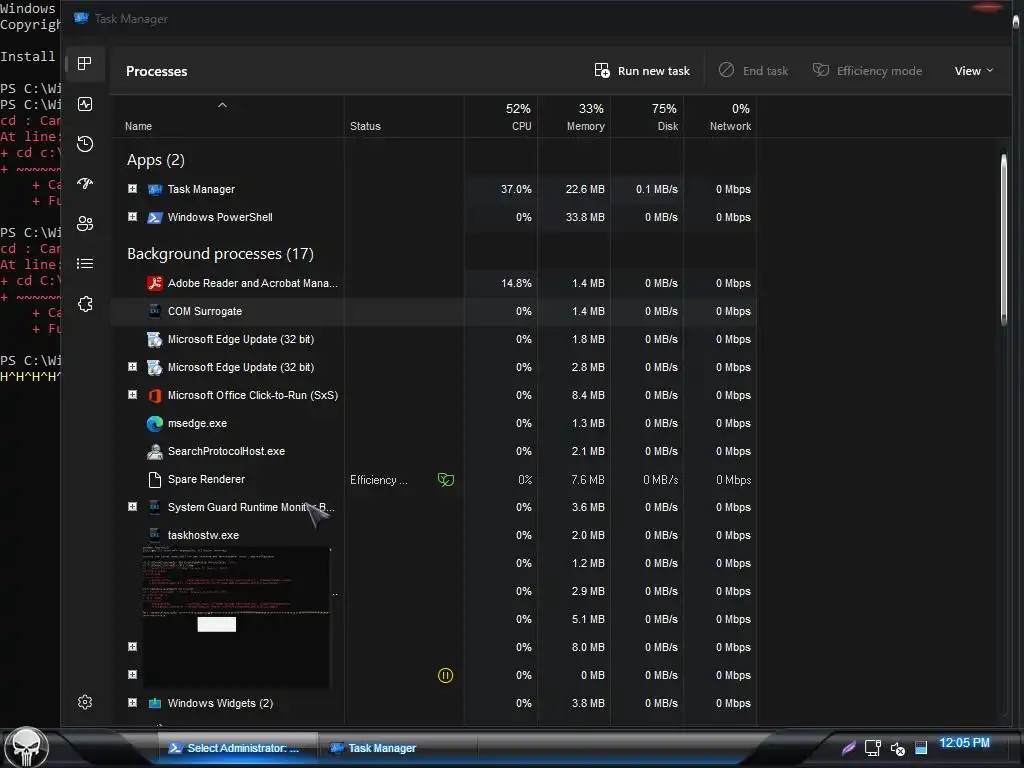Click the Efficiency mode button
This screenshot has width=1024, height=768.
(x=867, y=71)
